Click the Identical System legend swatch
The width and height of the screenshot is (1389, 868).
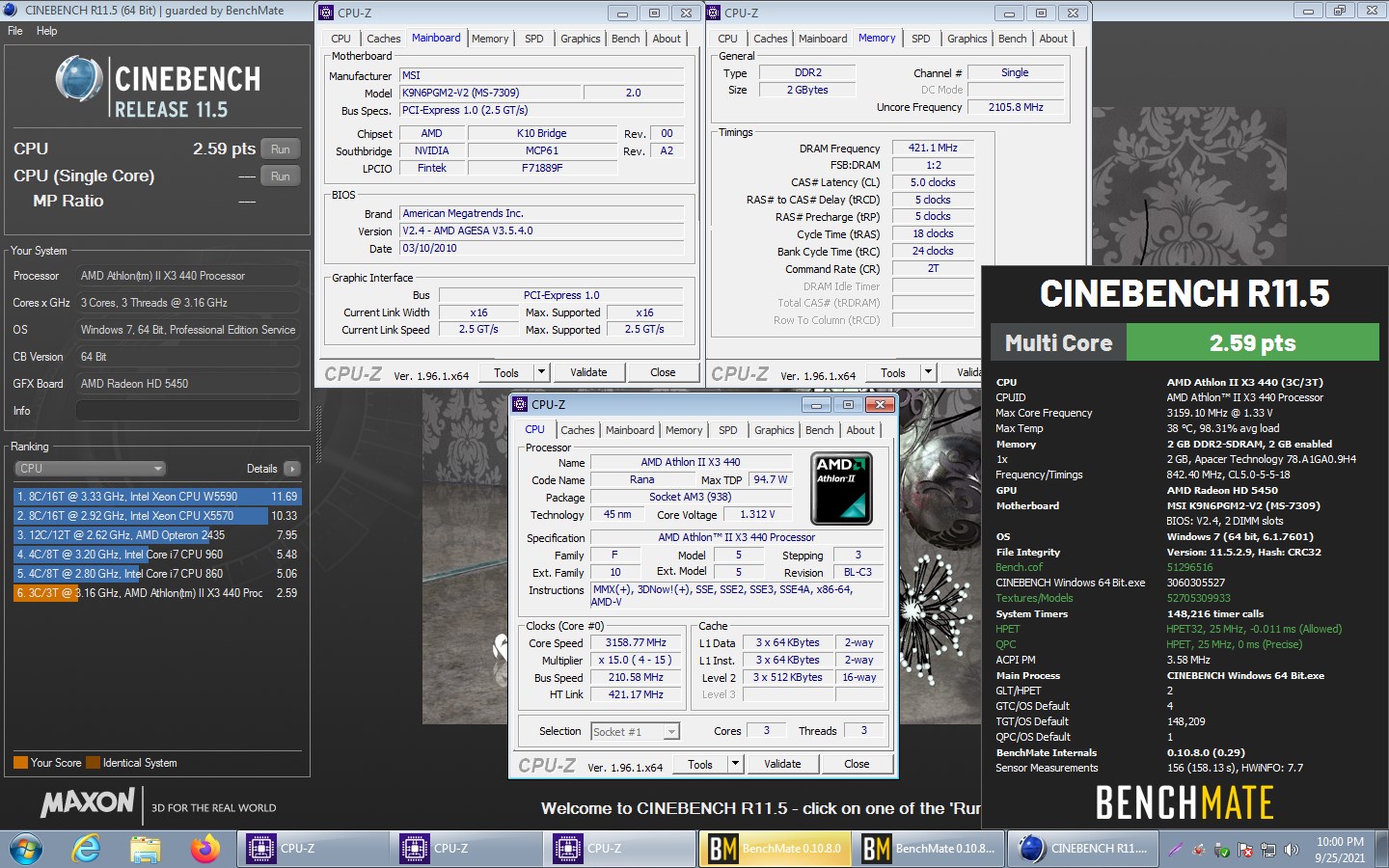click(x=93, y=763)
